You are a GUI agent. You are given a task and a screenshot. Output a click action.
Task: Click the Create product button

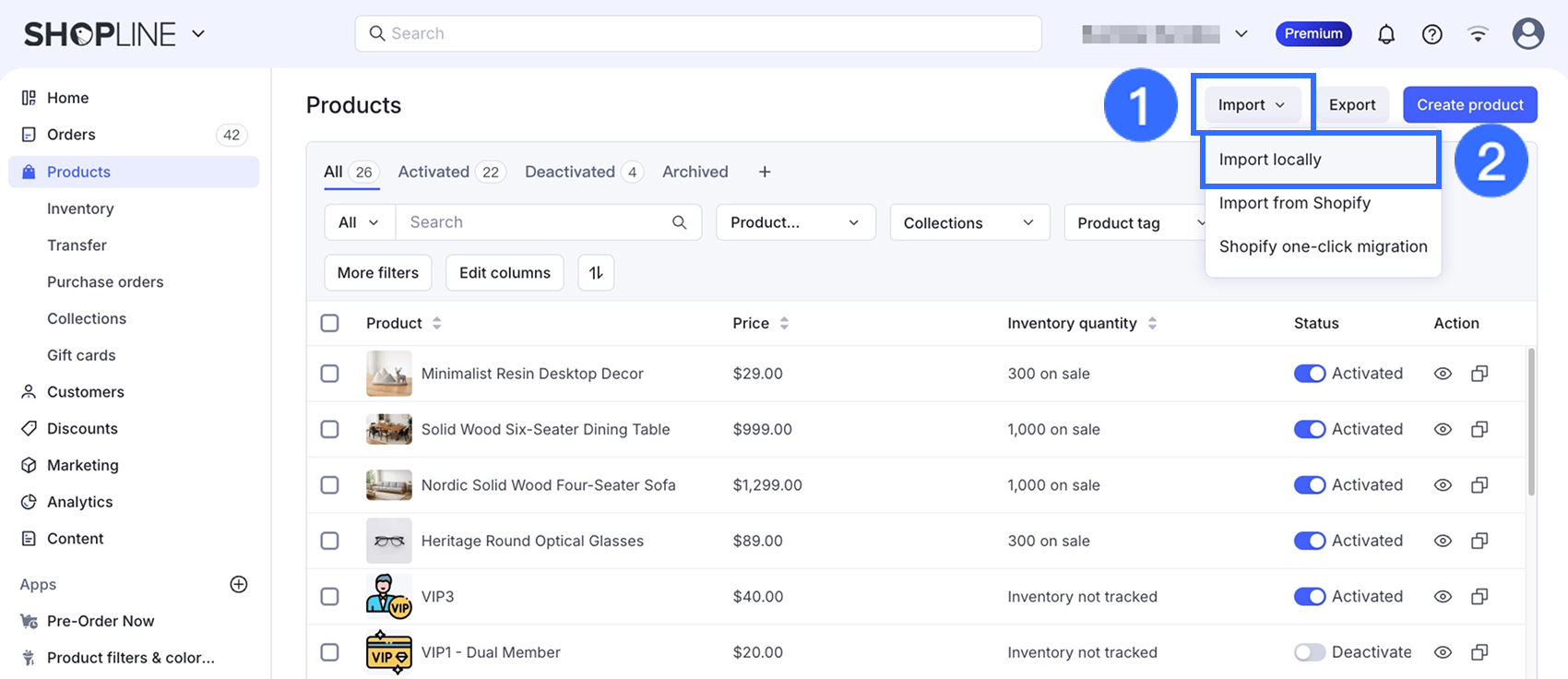tap(1469, 105)
